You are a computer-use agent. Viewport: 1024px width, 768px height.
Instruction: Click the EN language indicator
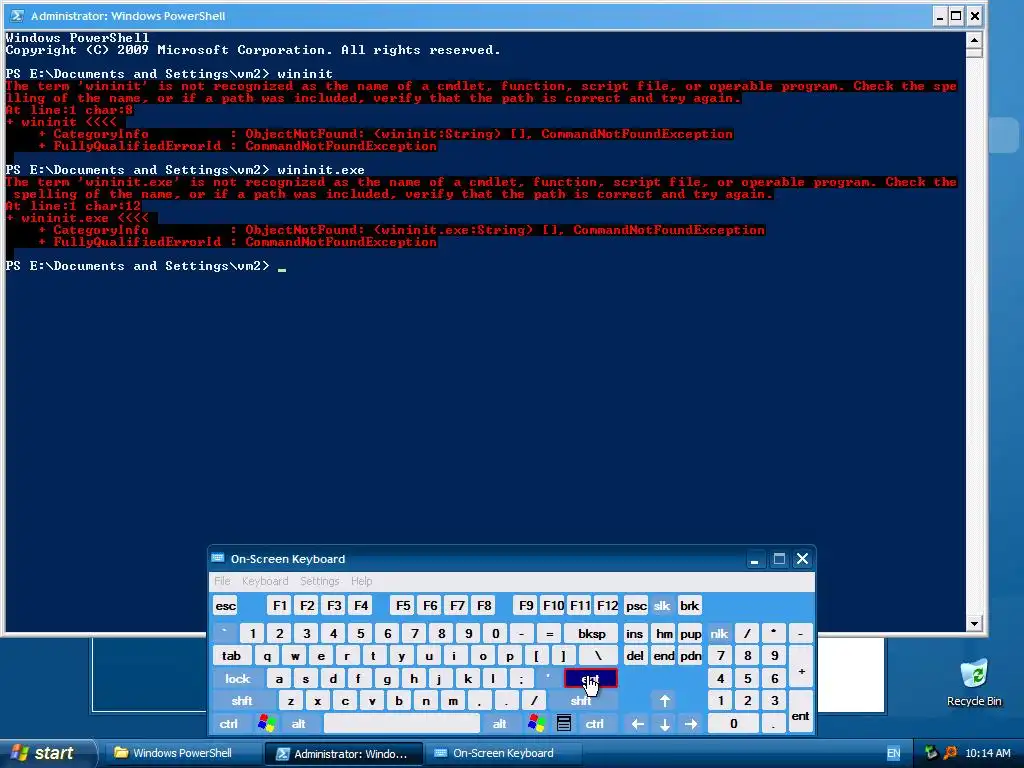(x=893, y=753)
